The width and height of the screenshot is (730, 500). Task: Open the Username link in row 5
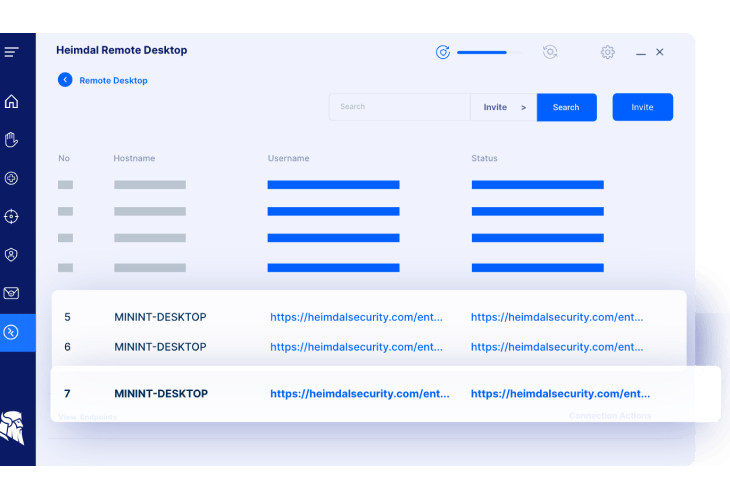click(x=356, y=317)
